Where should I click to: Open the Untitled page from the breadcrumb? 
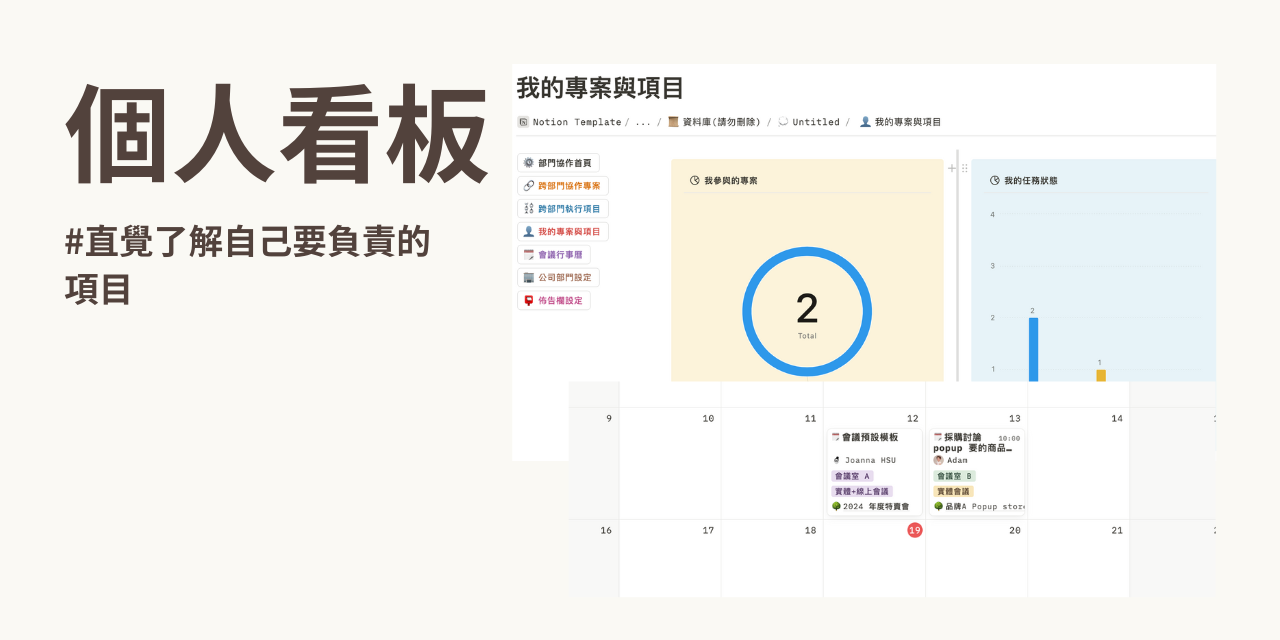(818, 121)
